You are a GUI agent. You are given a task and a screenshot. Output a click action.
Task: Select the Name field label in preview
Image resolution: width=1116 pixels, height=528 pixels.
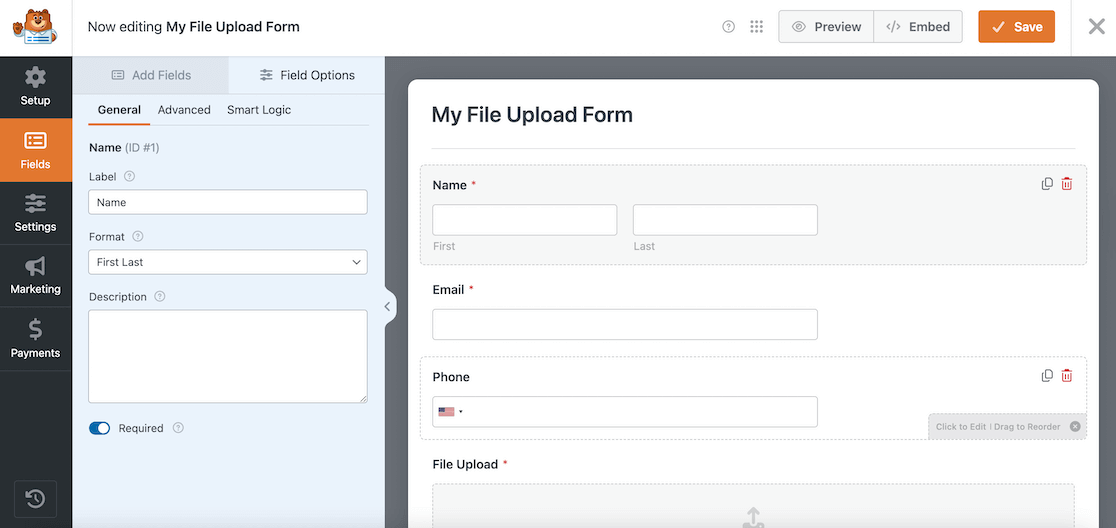point(450,185)
